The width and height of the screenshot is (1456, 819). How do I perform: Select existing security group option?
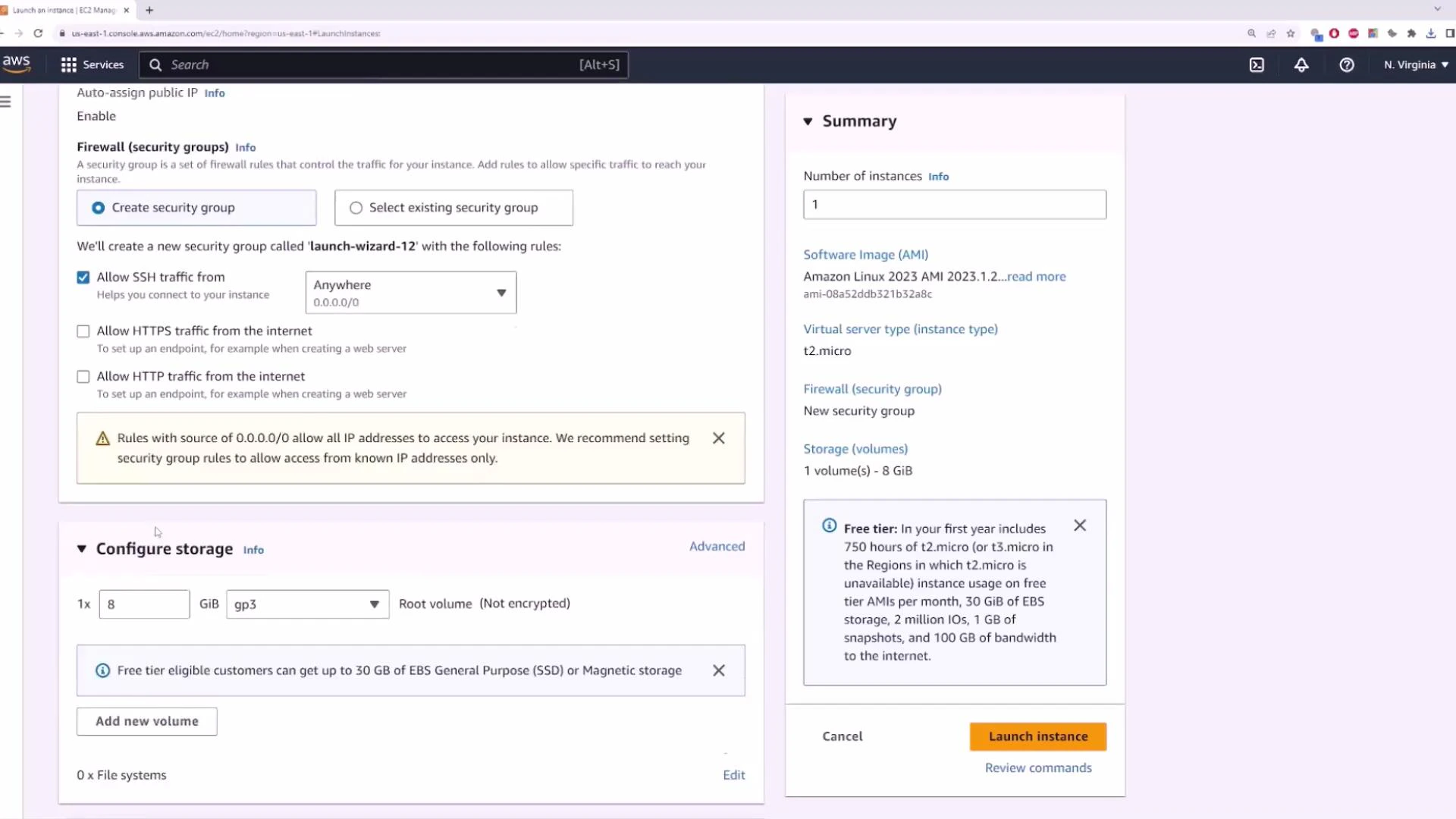[x=356, y=207]
